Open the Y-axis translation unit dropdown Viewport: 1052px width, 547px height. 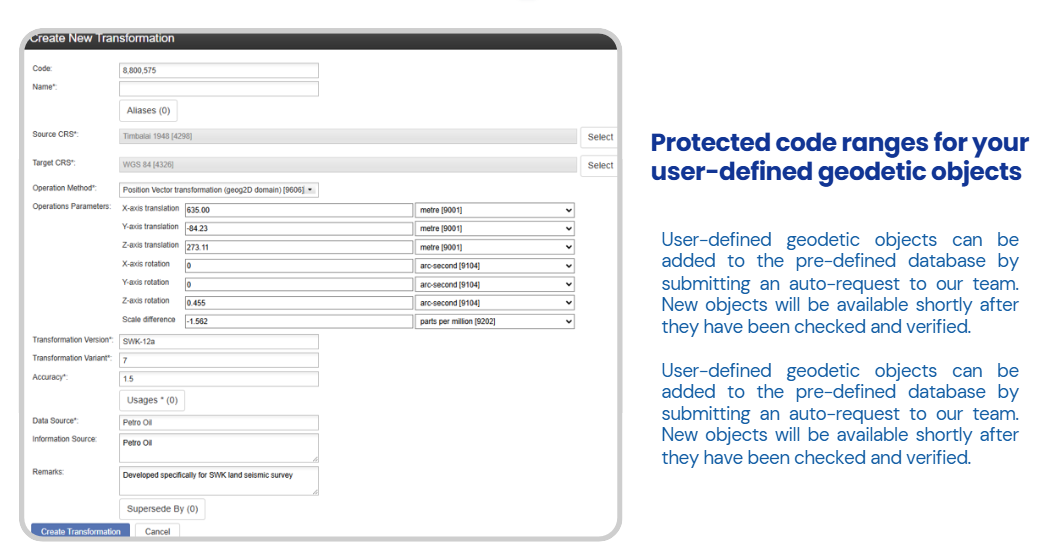tap(495, 228)
